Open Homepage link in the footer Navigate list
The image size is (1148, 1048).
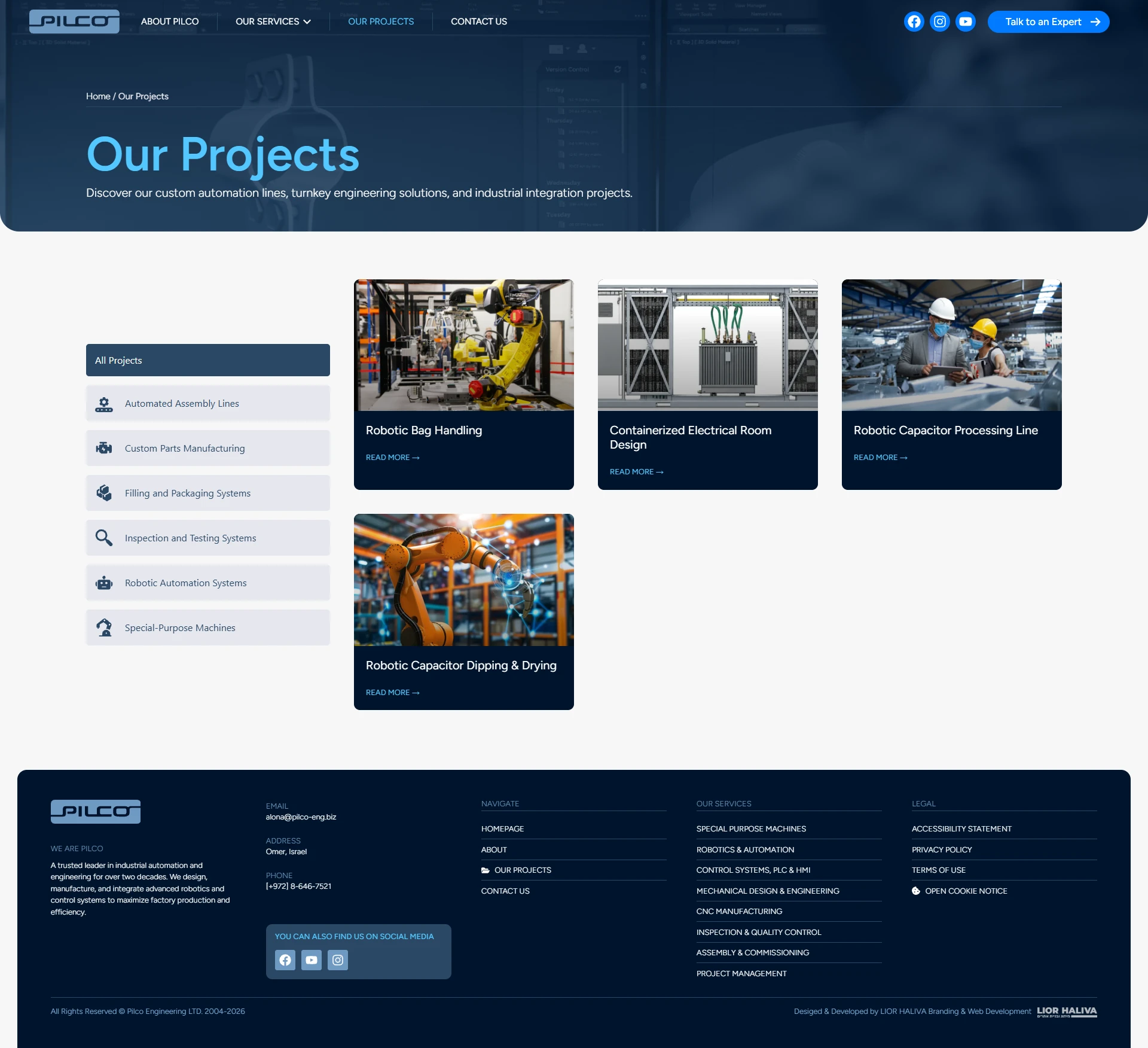pos(502,829)
